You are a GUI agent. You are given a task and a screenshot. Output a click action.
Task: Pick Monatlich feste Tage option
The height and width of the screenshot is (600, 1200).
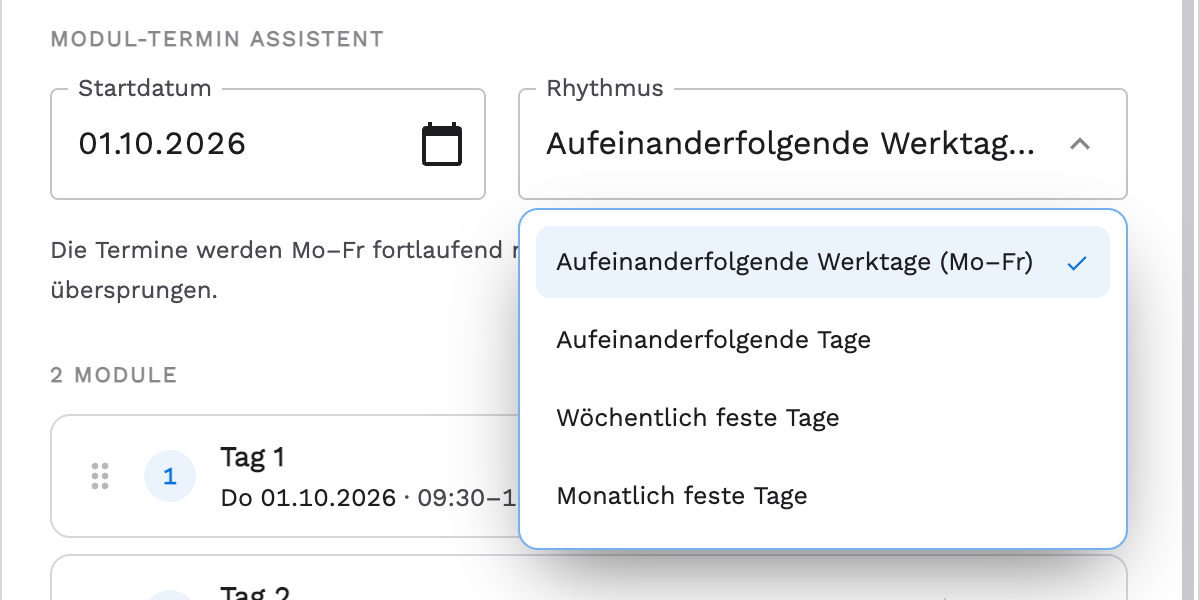click(x=823, y=496)
